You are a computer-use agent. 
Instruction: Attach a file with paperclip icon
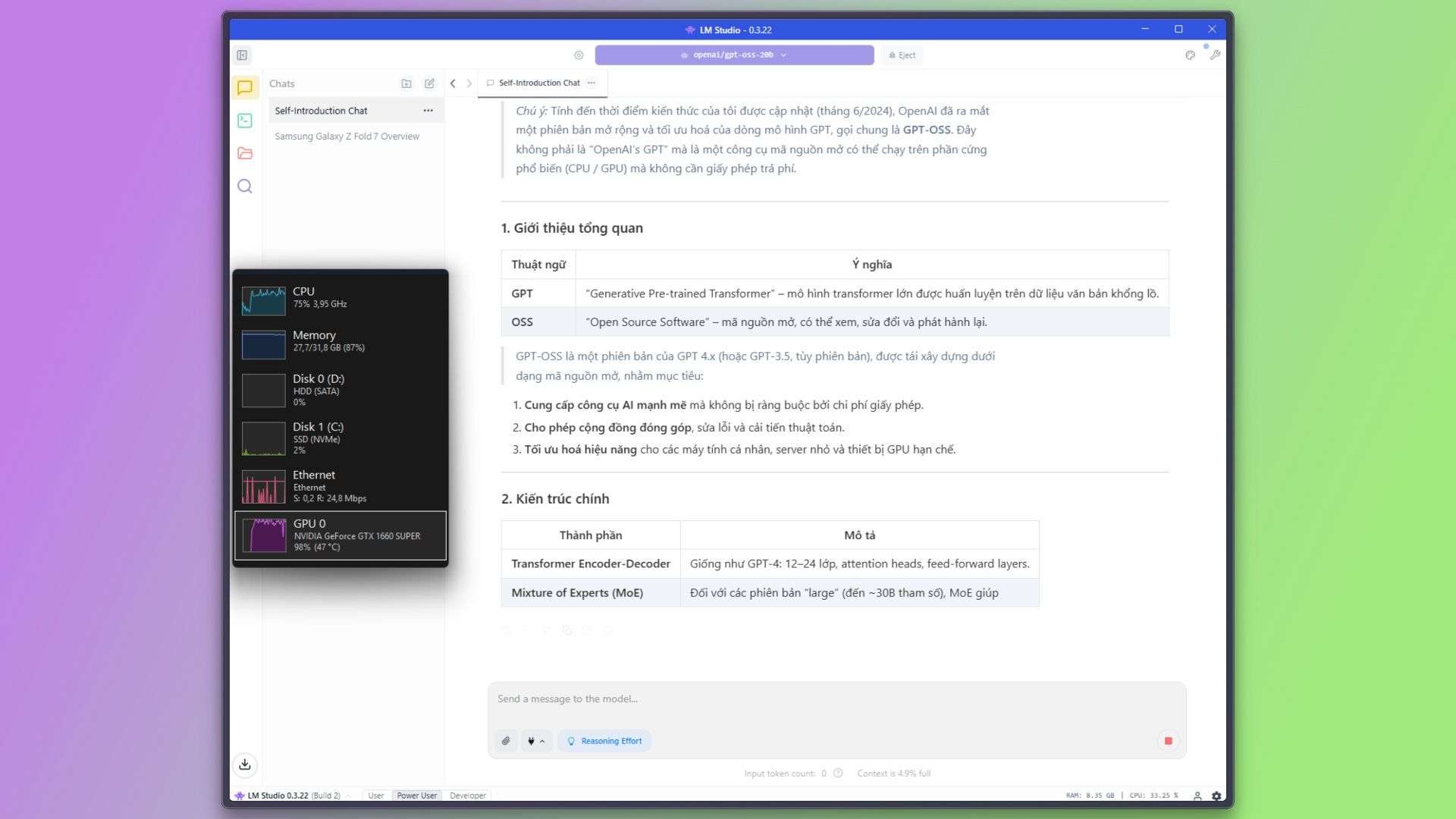pyautogui.click(x=506, y=741)
